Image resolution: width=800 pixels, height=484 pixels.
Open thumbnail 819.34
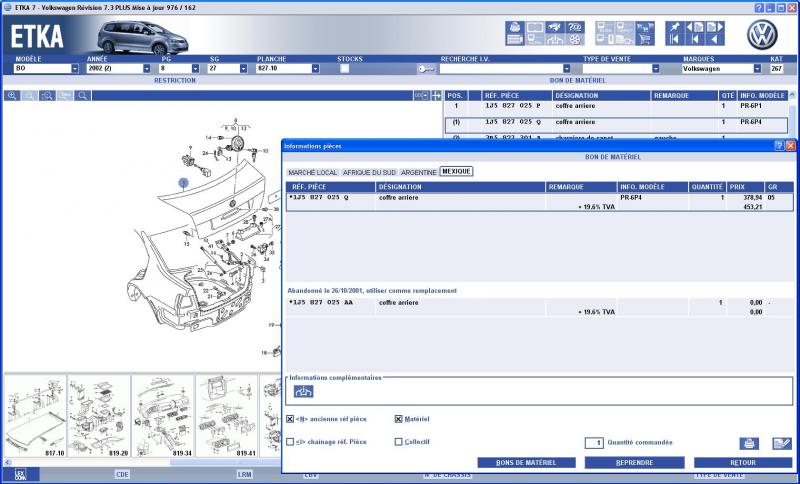tap(163, 416)
